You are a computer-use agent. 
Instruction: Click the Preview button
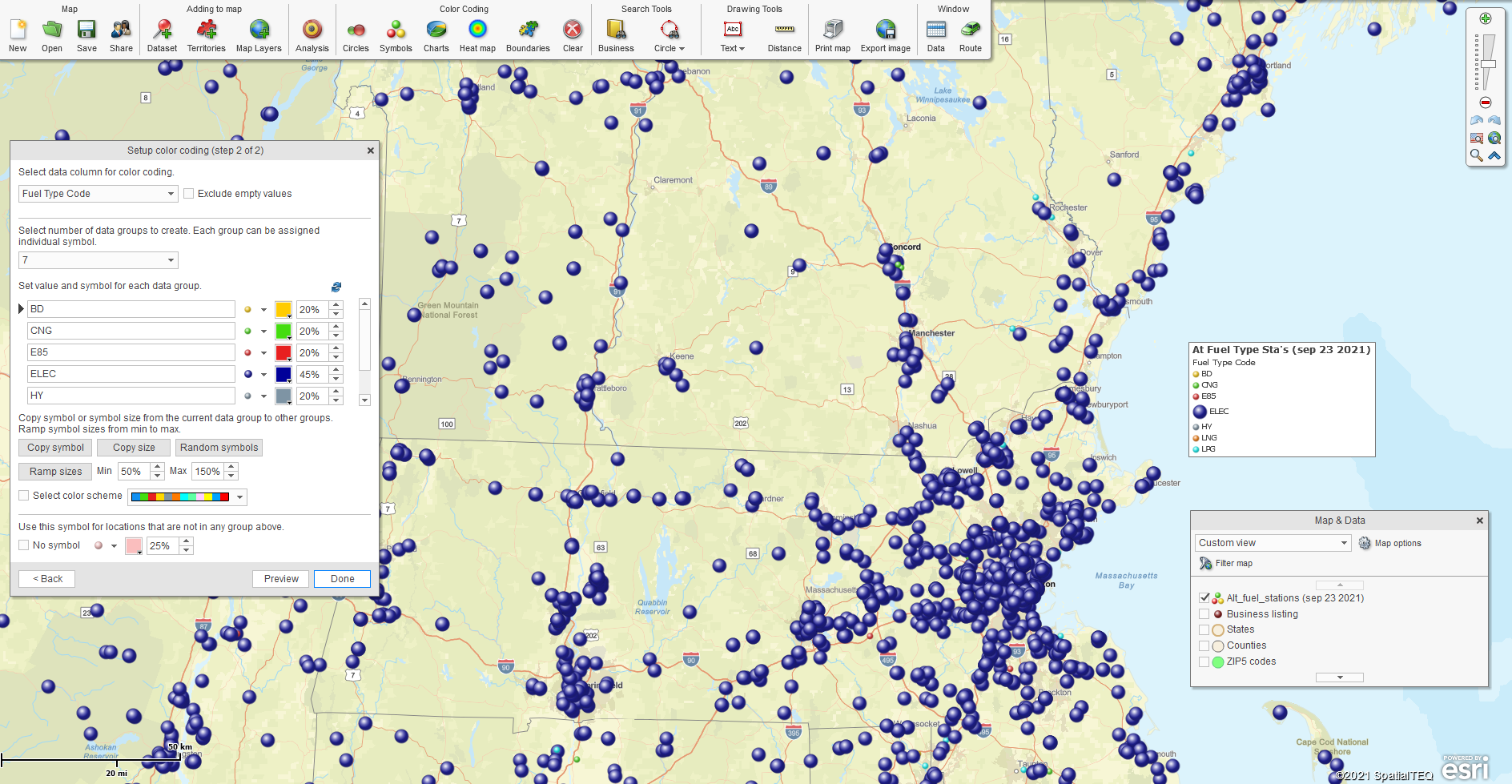click(x=281, y=579)
